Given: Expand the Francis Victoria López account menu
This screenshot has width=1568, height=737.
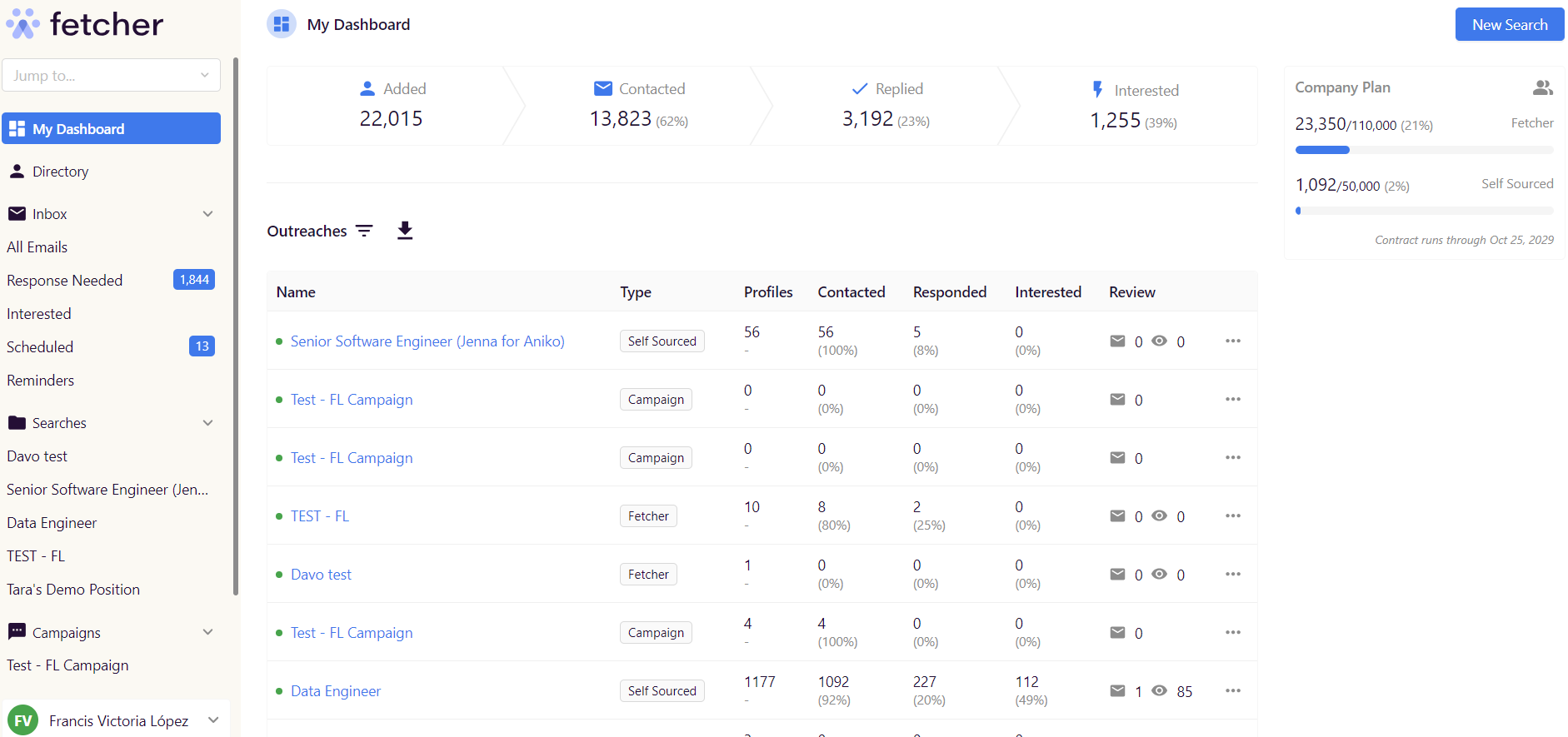Looking at the screenshot, I should pos(213,720).
